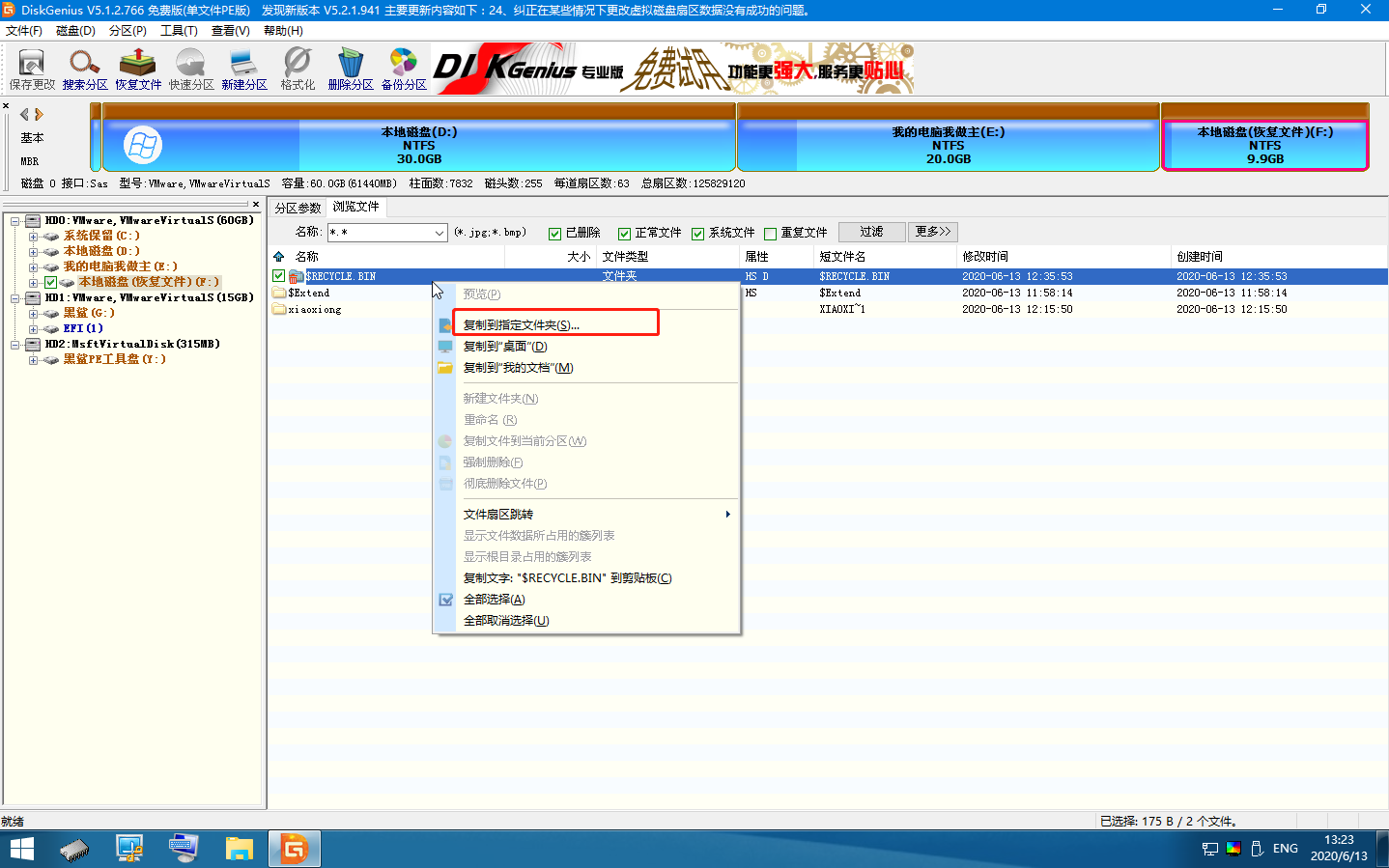
Task: Click the folder icon next to 复制到"我的文档"
Action: [445, 368]
